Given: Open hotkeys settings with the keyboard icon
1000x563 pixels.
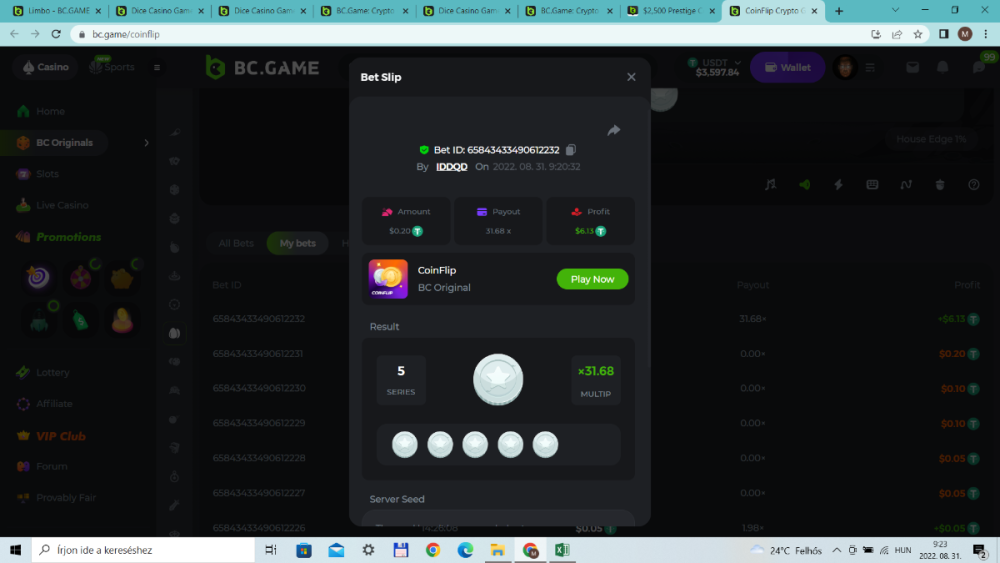Looking at the screenshot, I should 872,185.
